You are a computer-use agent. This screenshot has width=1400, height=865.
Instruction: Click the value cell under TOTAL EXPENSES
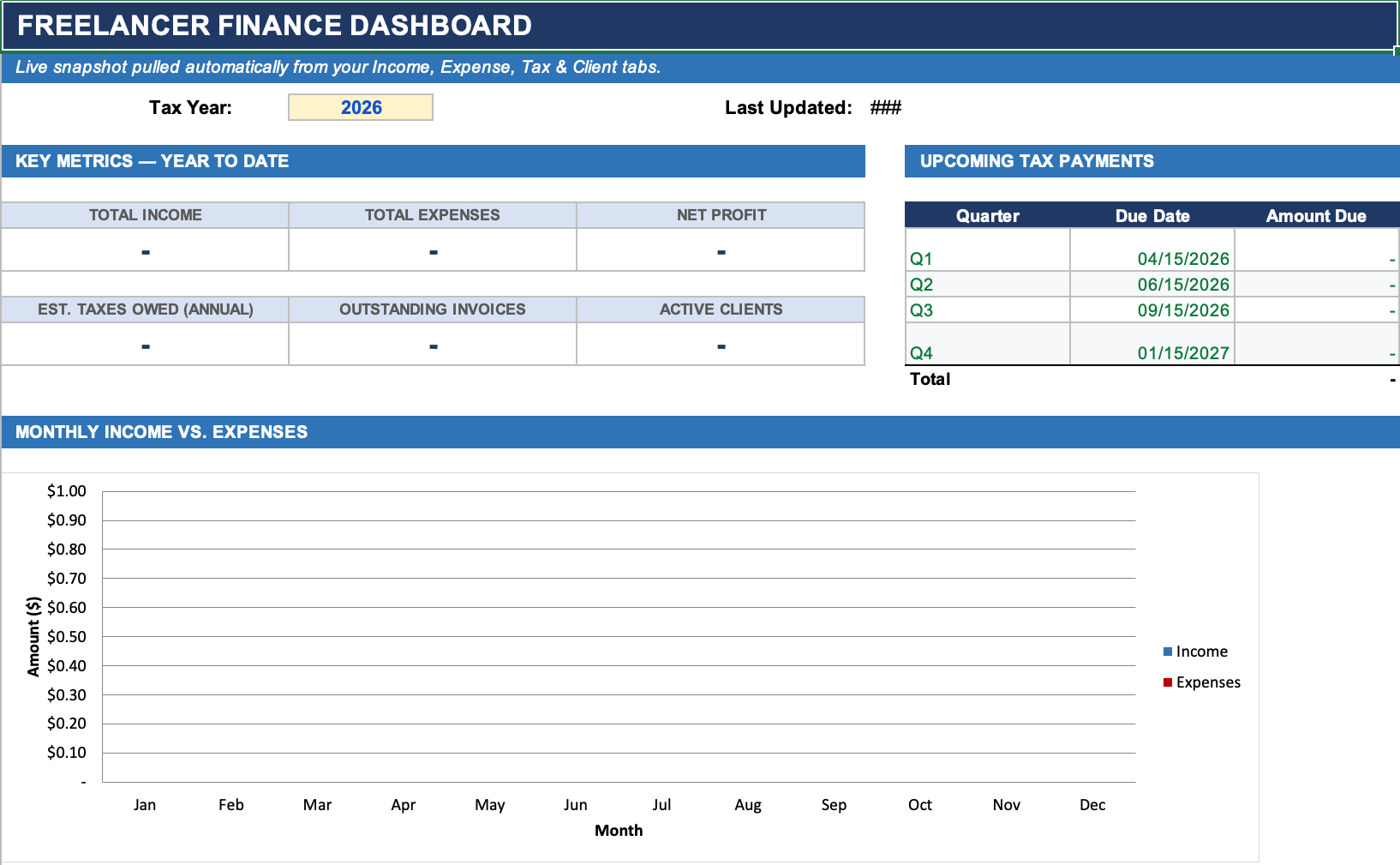click(433, 250)
